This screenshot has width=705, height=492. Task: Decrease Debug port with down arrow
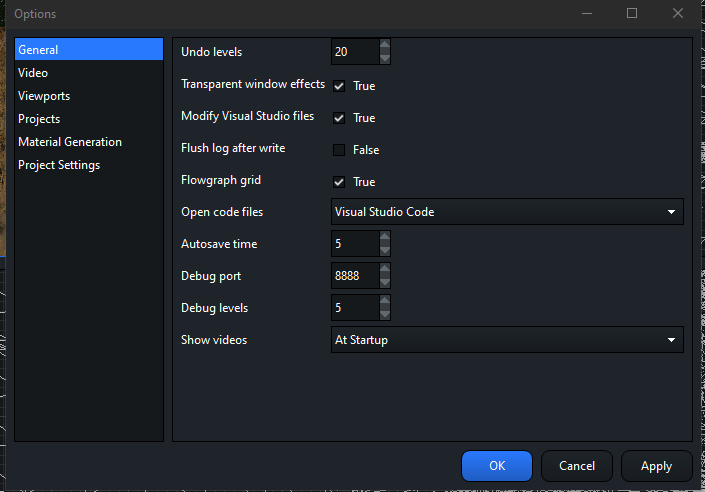pyautogui.click(x=385, y=282)
